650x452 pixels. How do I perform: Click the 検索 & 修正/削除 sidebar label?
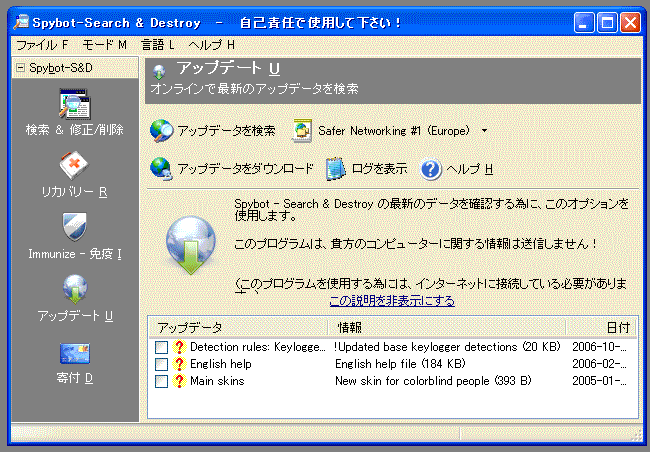click(75, 130)
